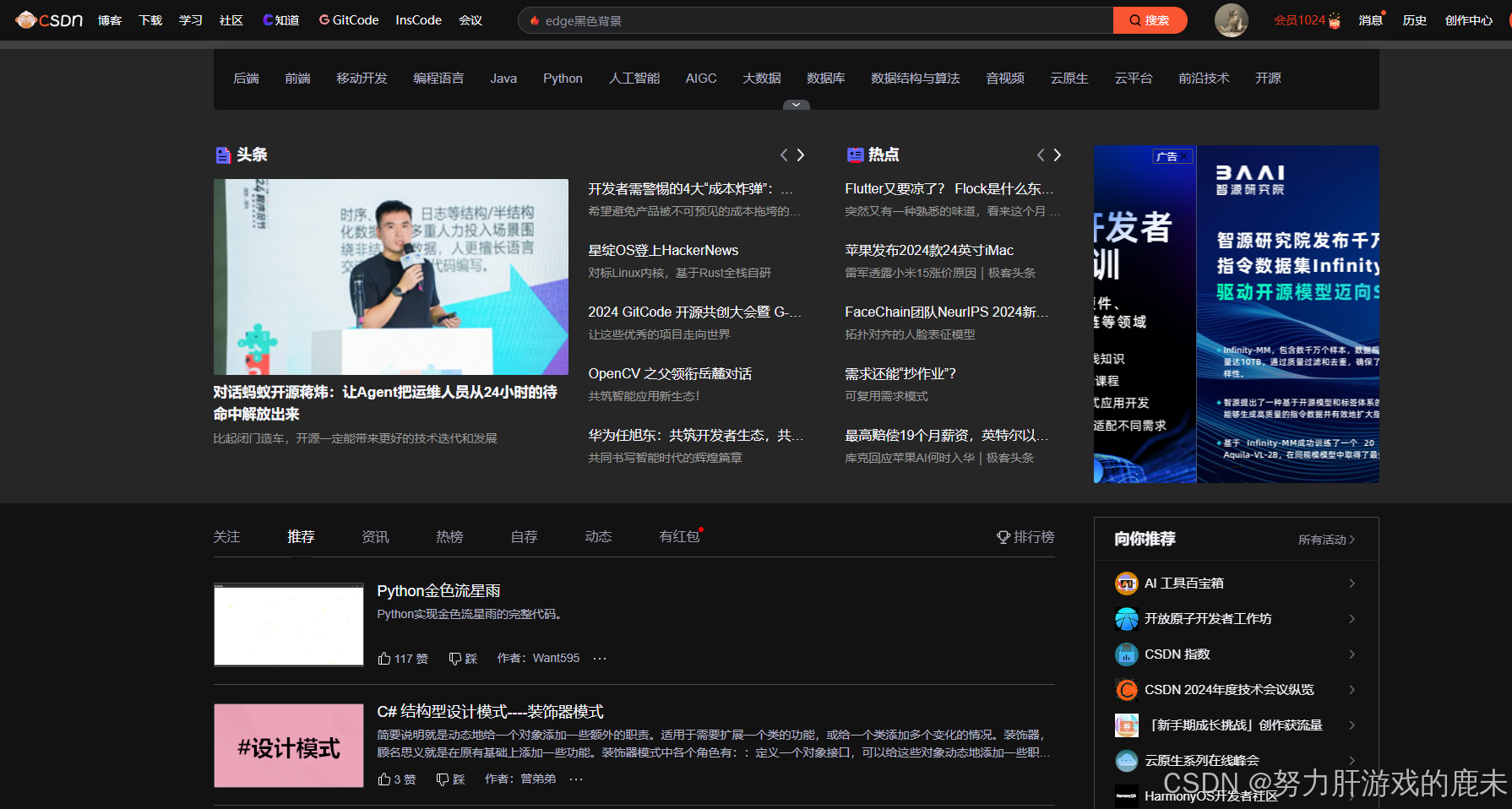Switch to the 关注 feed tab
This screenshot has width=1512, height=809.
tap(226, 536)
